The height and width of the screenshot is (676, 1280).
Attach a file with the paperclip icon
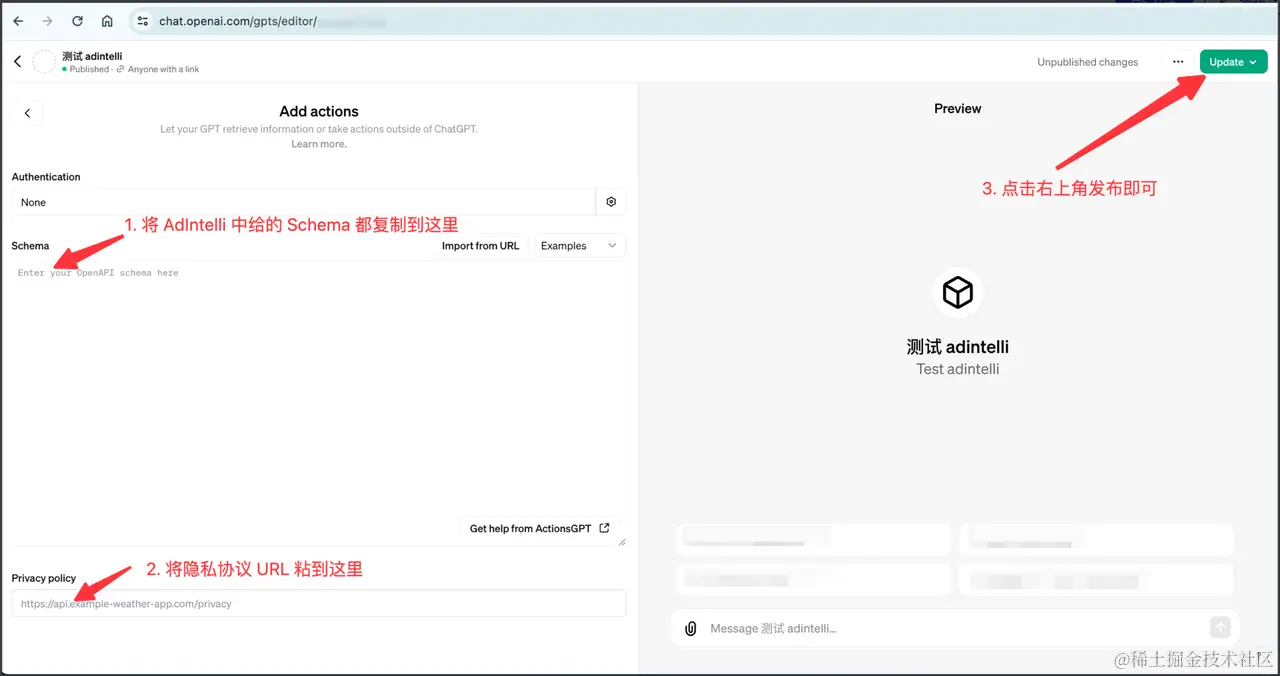pos(690,628)
